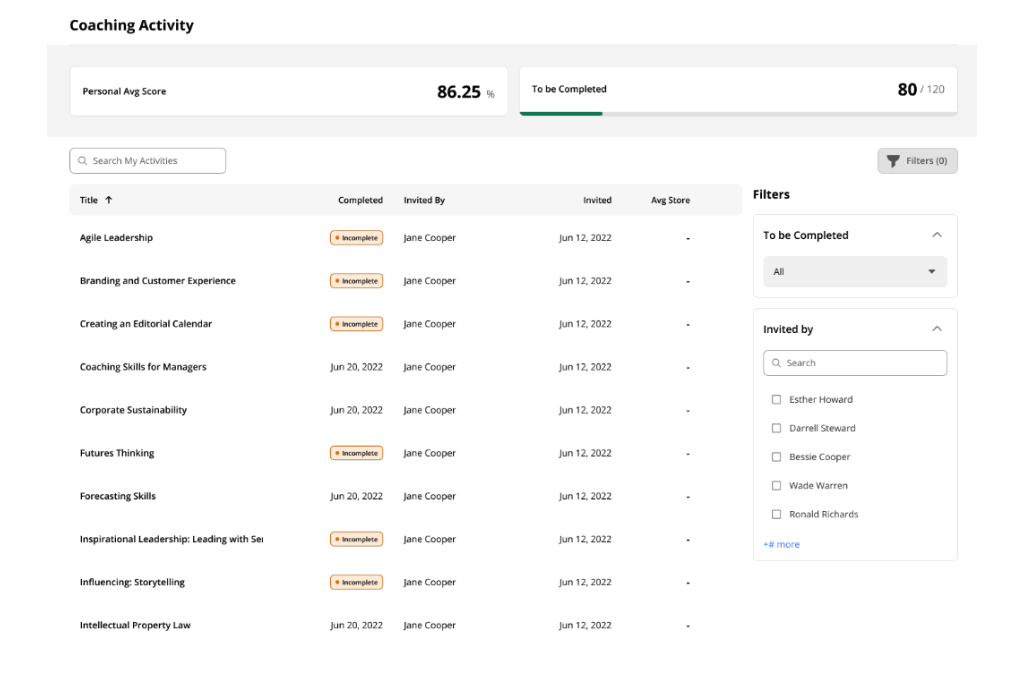Click the Coaching Activity page title
Viewport: 1032px width, 674px height.
tap(131, 25)
